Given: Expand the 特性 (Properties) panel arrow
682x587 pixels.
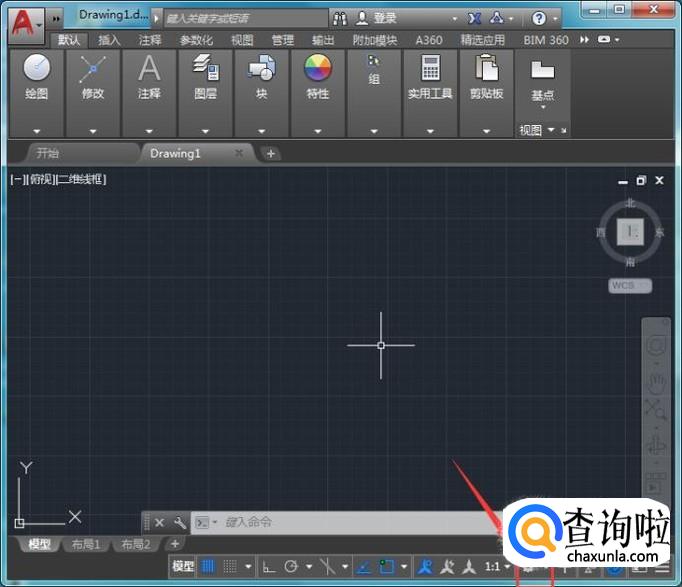Looking at the screenshot, I should (317, 131).
